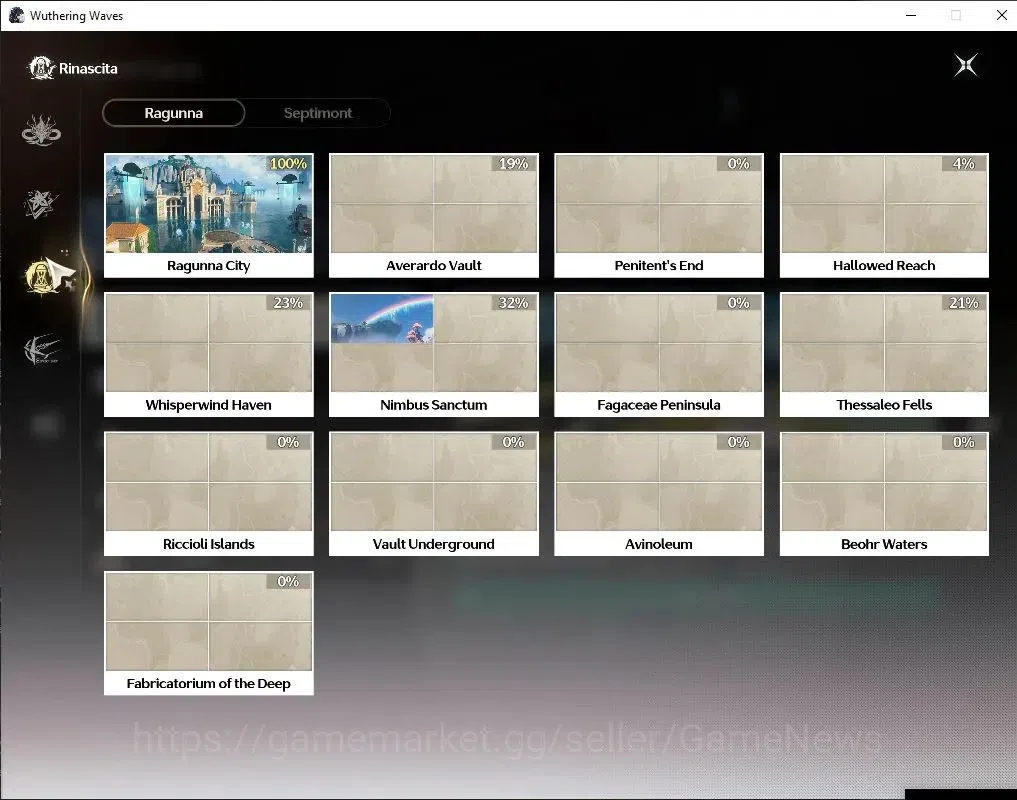Switch to the Ragunna tab

(x=173, y=113)
